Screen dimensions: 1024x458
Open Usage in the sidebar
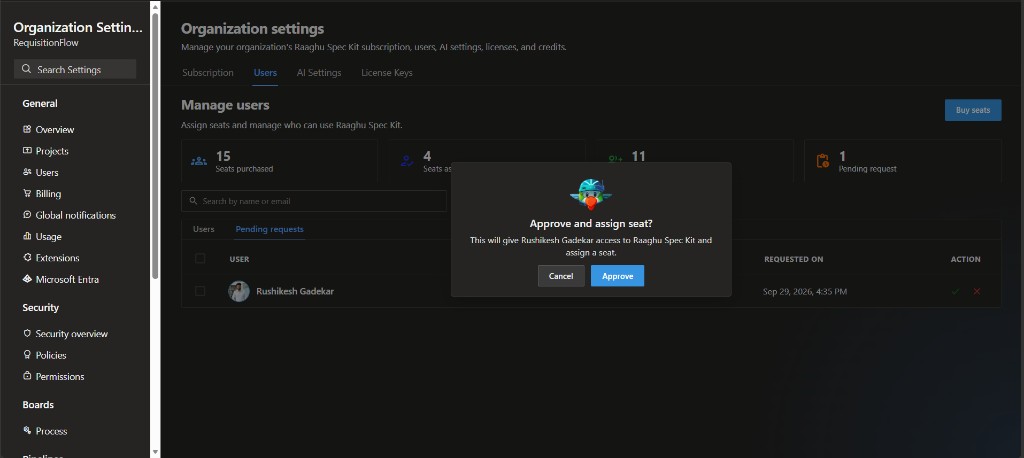pos(48,237)
